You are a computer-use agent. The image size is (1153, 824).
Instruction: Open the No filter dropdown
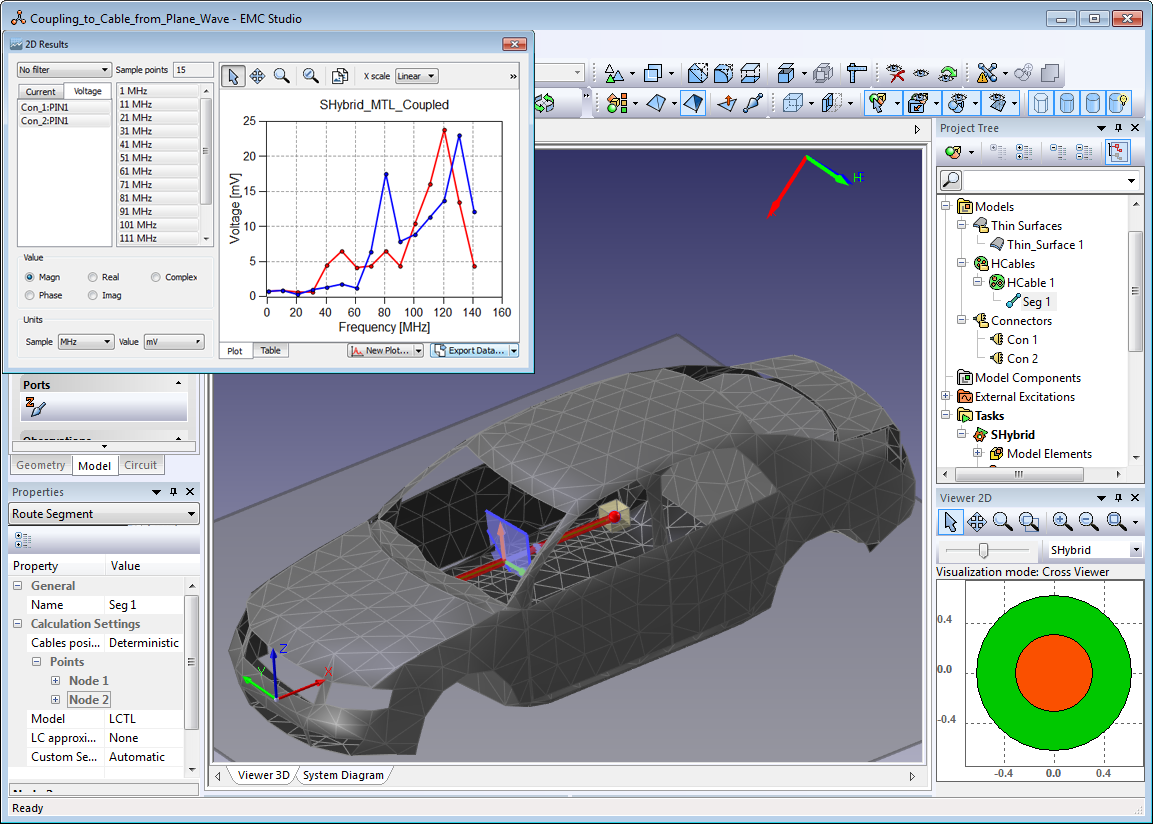coord(64,70)
